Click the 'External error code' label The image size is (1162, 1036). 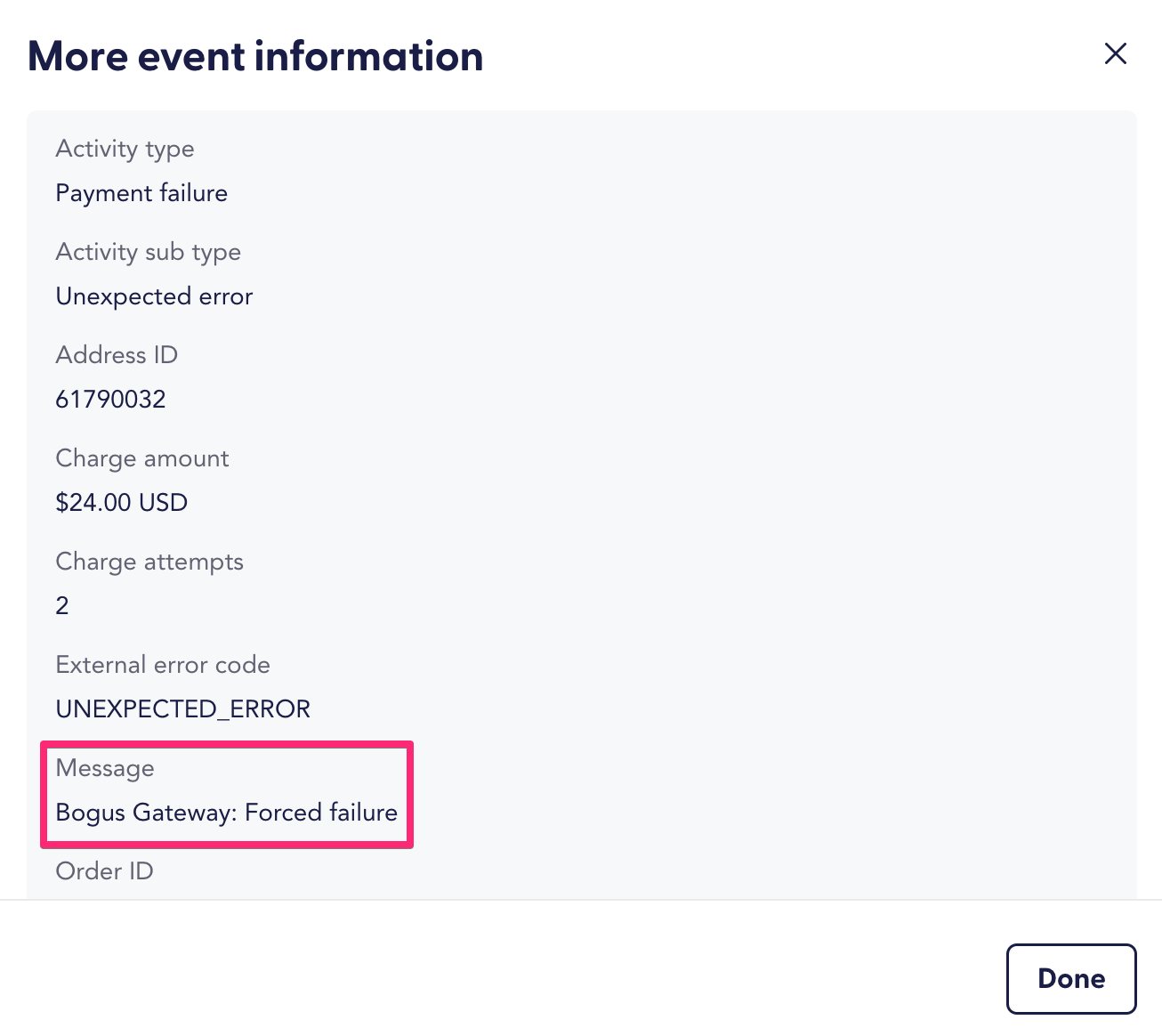tap(162, 665)
